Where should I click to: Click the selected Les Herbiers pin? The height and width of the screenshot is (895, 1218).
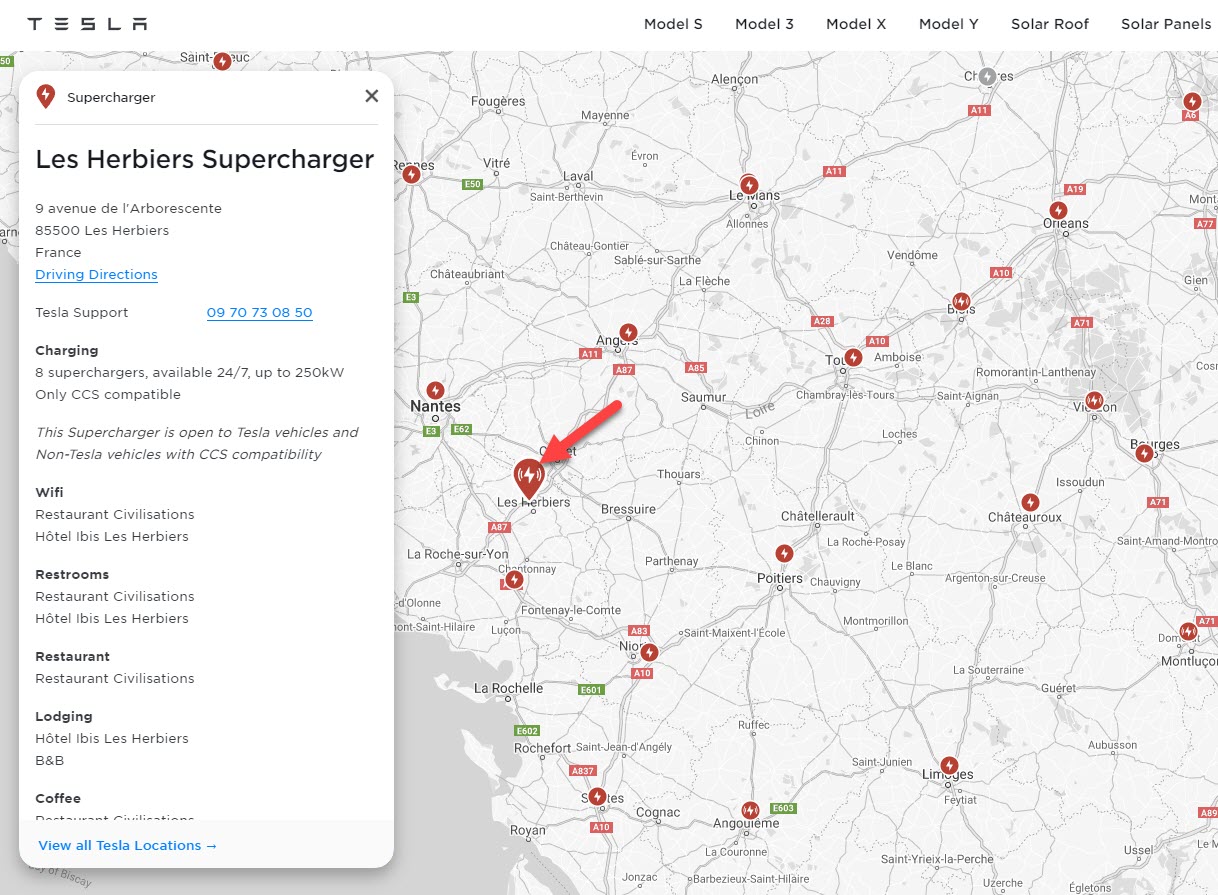[x=528, y=476]
